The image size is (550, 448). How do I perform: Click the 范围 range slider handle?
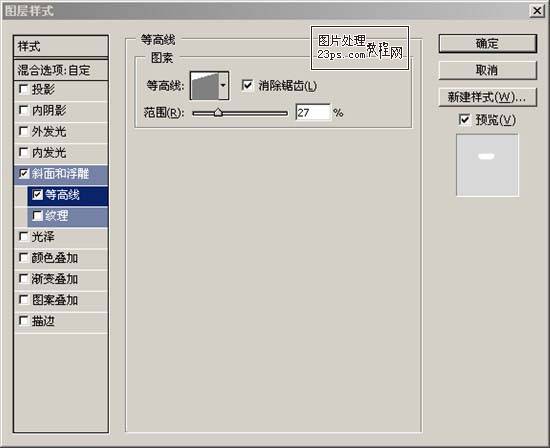tap(218, 113)
